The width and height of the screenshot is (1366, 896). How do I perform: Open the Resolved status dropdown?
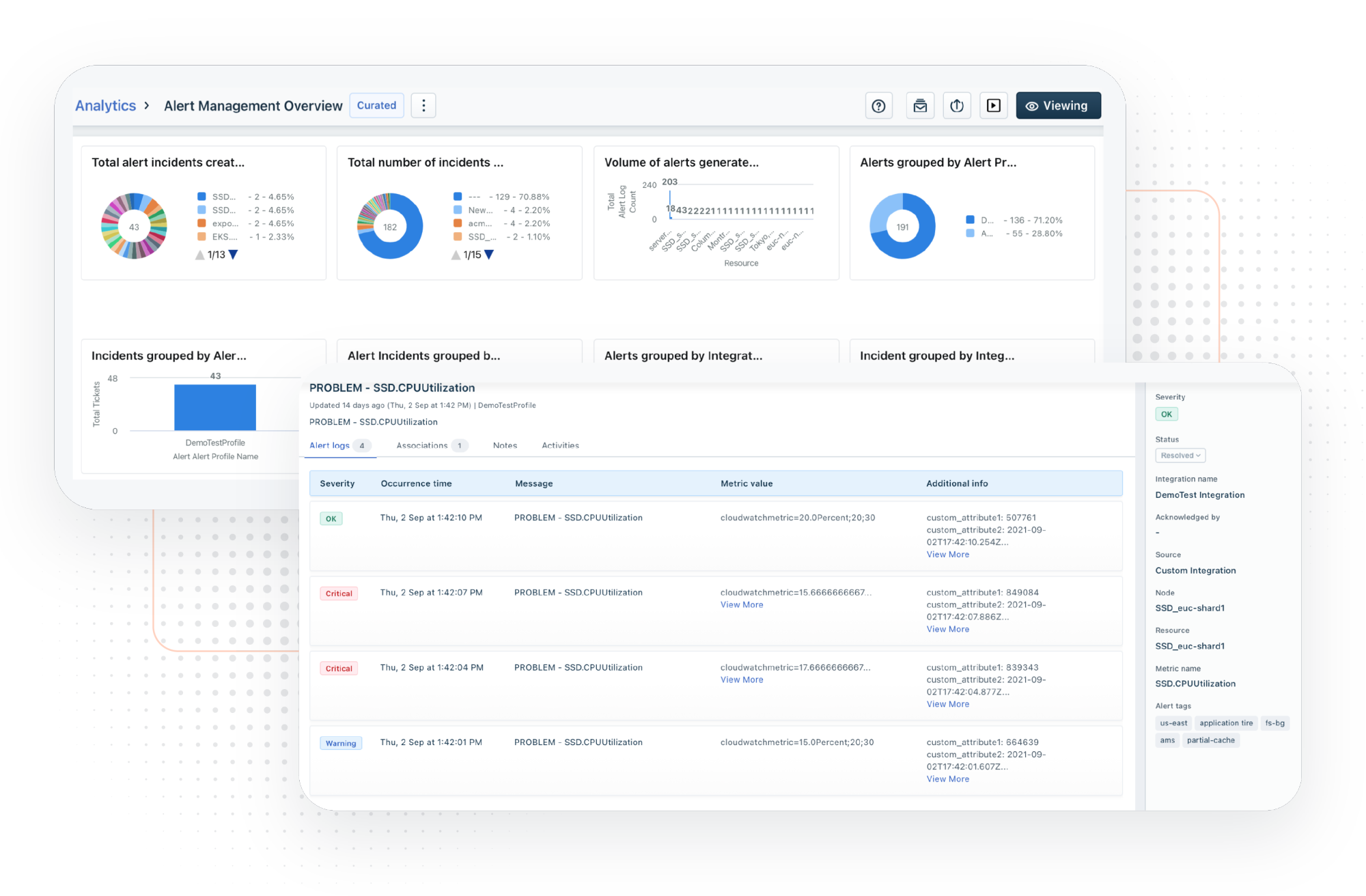1180,455
